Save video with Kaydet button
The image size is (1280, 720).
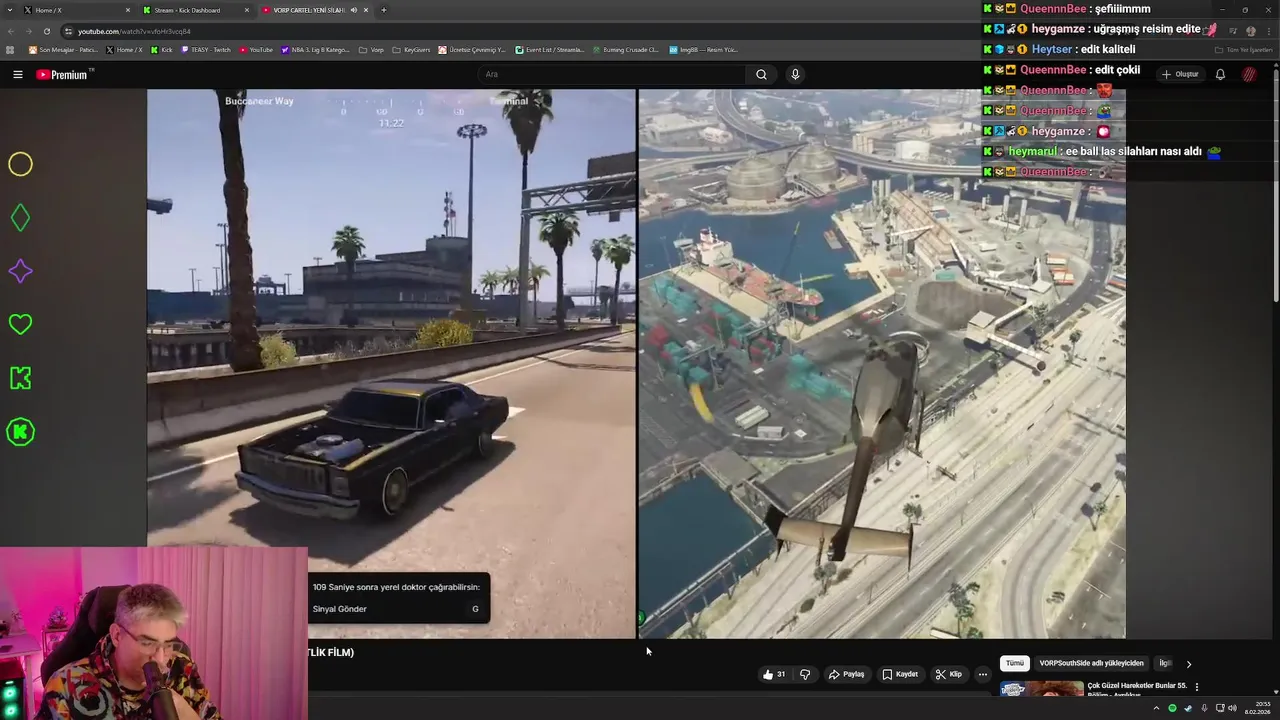[x=900, y=674]
